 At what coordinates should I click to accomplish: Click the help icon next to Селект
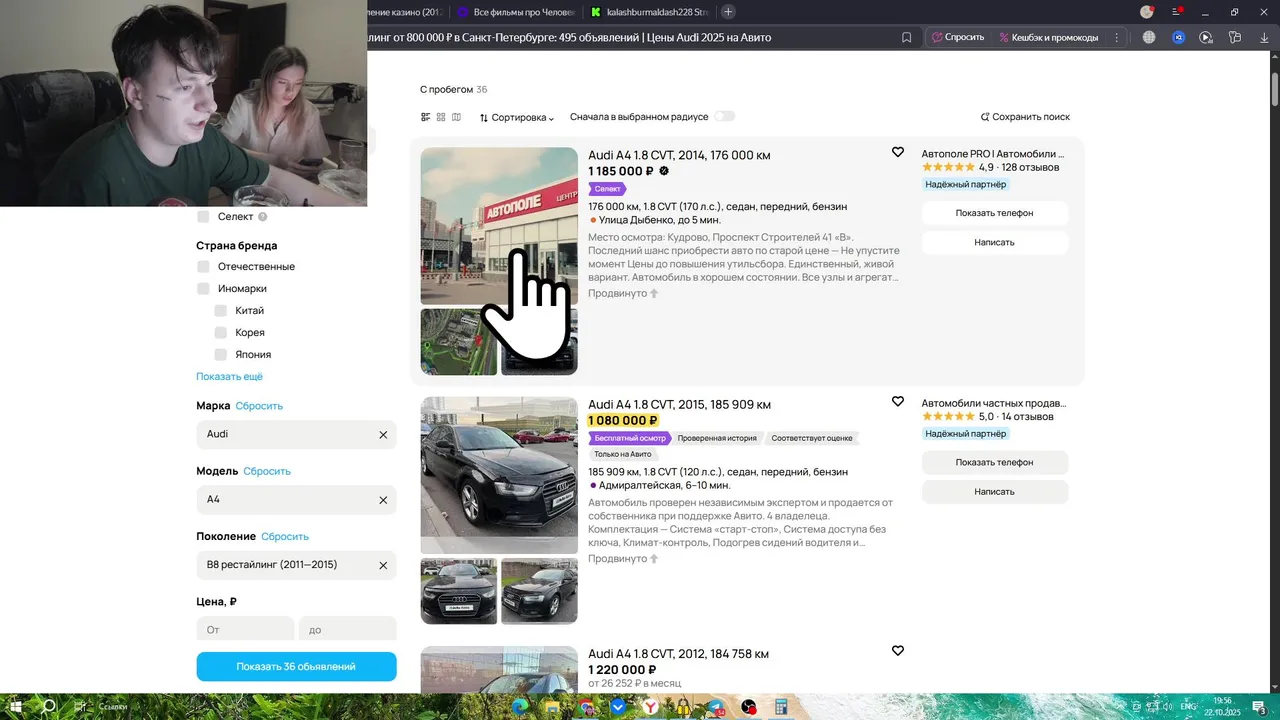[x=263, y=217]
